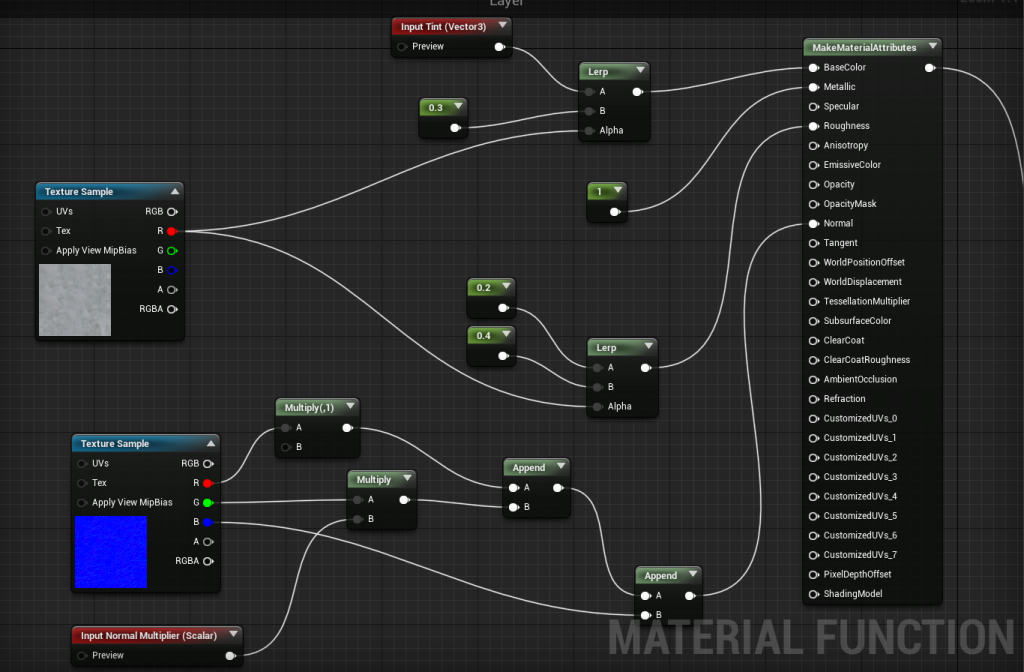Expand the 0.4 constant node arrow

point(506,334)
